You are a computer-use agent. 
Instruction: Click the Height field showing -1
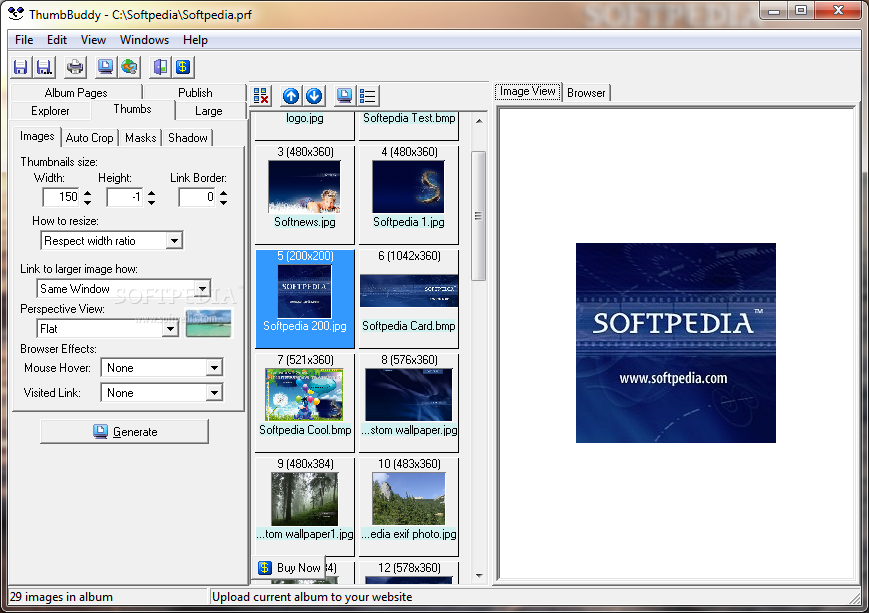click(x=125, y=197)
